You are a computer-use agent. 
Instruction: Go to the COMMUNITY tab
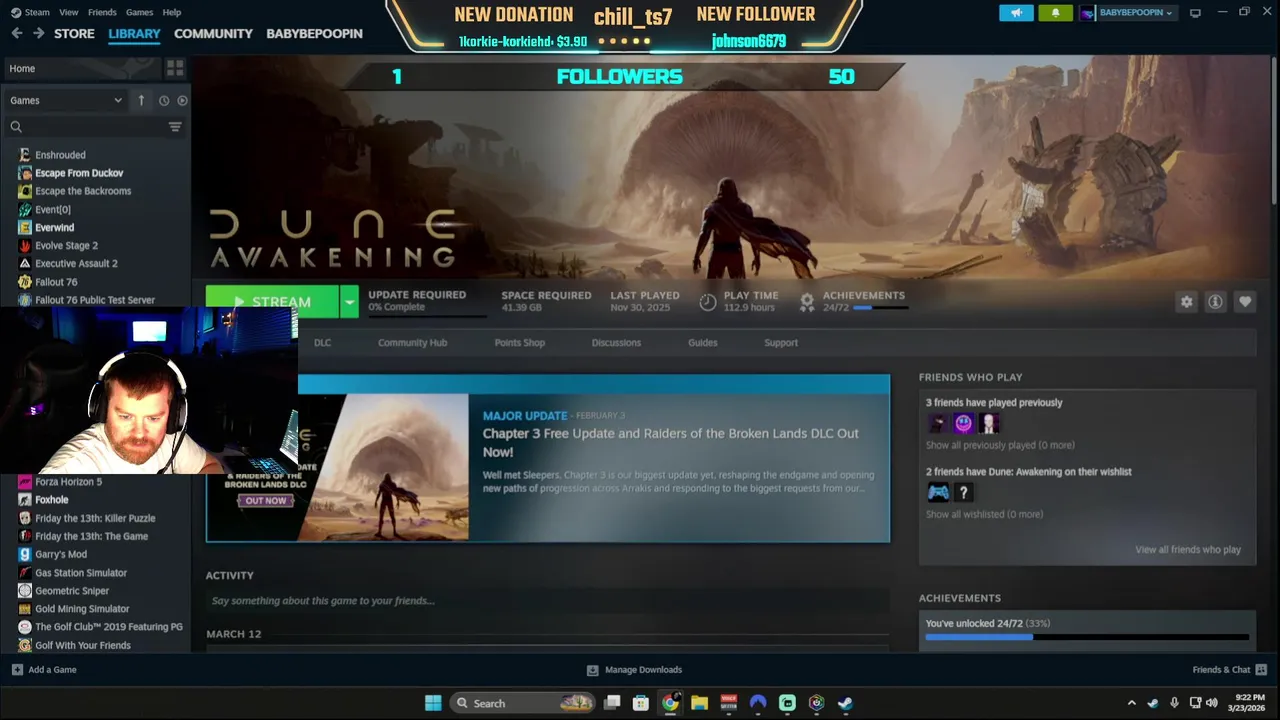click(213, 33)
